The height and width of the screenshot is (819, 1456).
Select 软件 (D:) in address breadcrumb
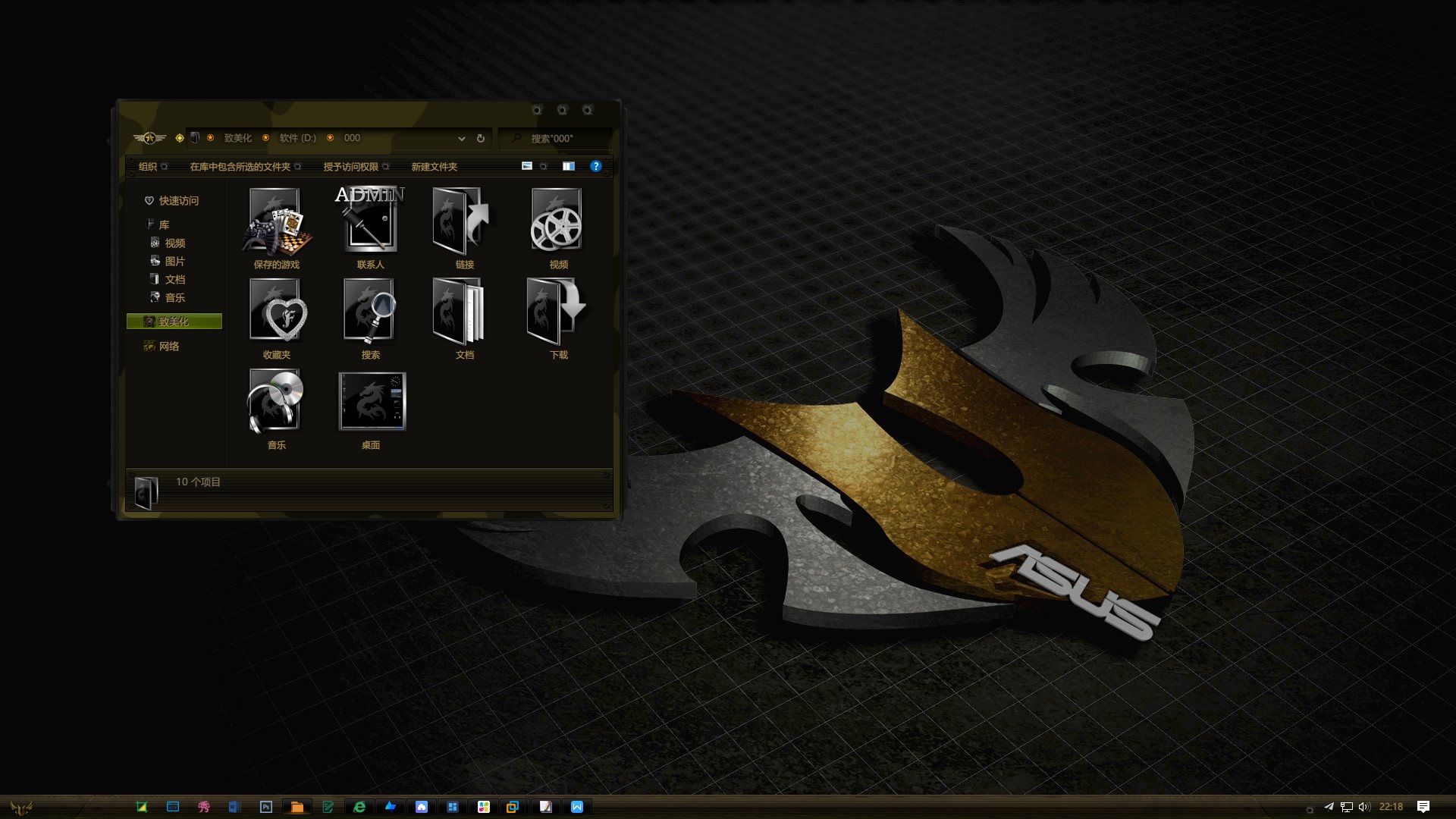297,138
